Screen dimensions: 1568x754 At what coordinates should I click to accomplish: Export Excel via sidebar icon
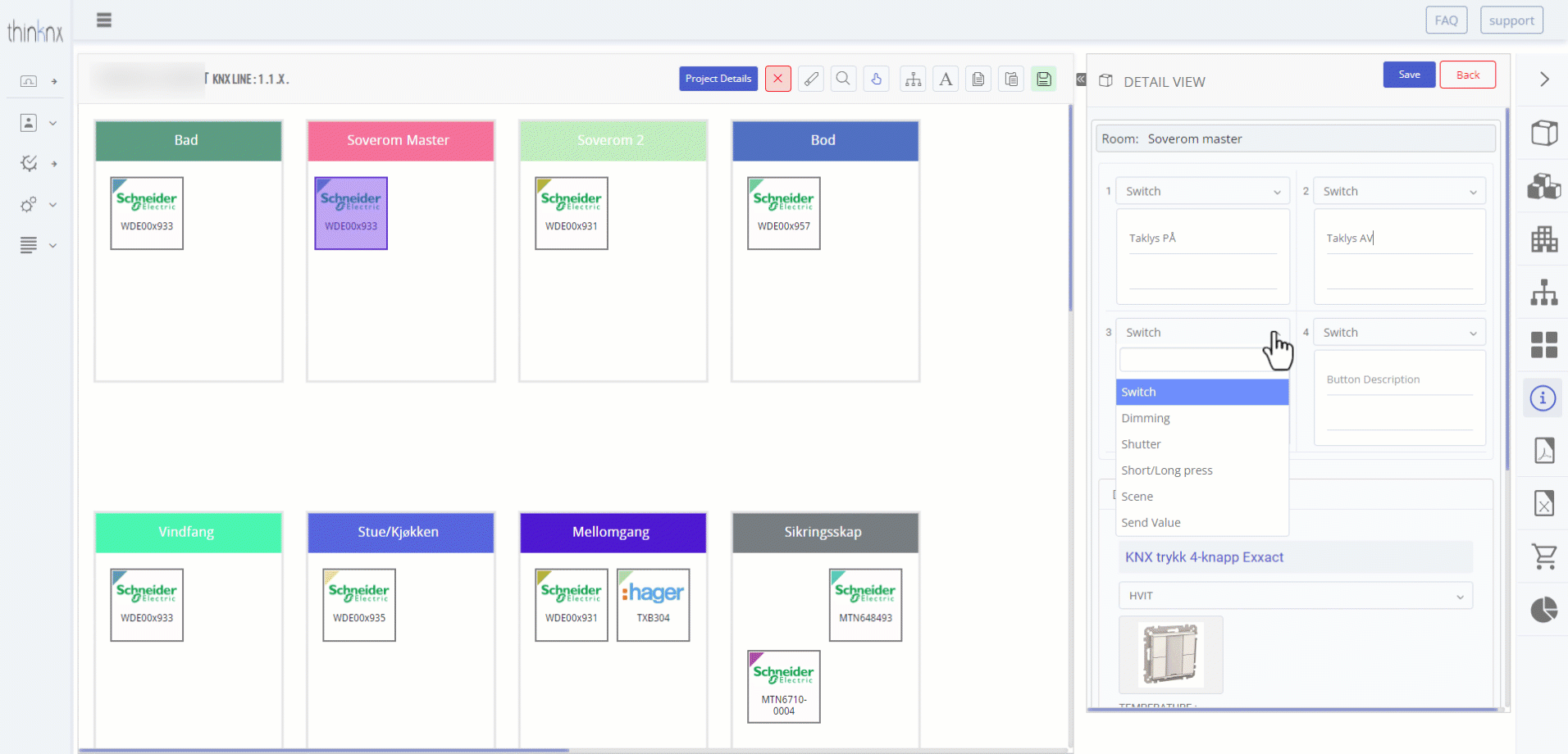point(1544,503)
